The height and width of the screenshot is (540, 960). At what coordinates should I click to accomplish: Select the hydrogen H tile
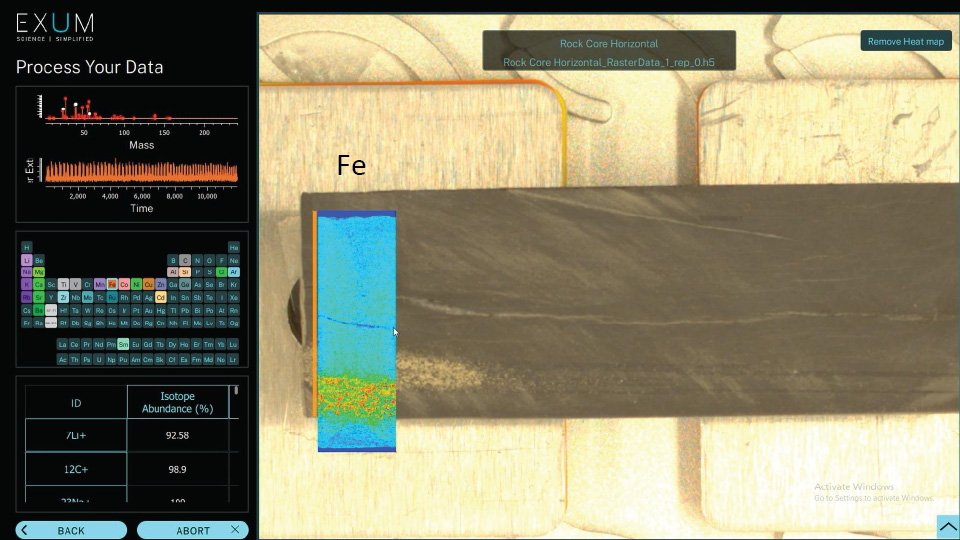point(26,247)
